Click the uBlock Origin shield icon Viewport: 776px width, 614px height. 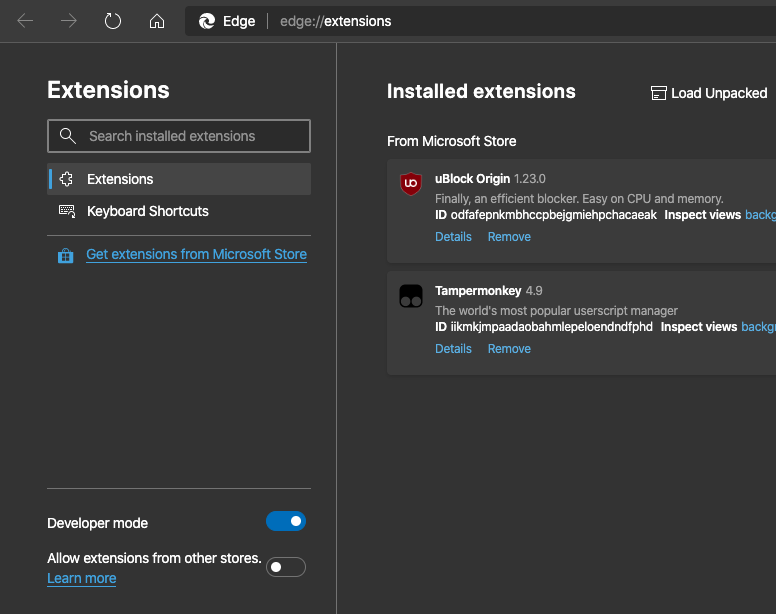411,184
